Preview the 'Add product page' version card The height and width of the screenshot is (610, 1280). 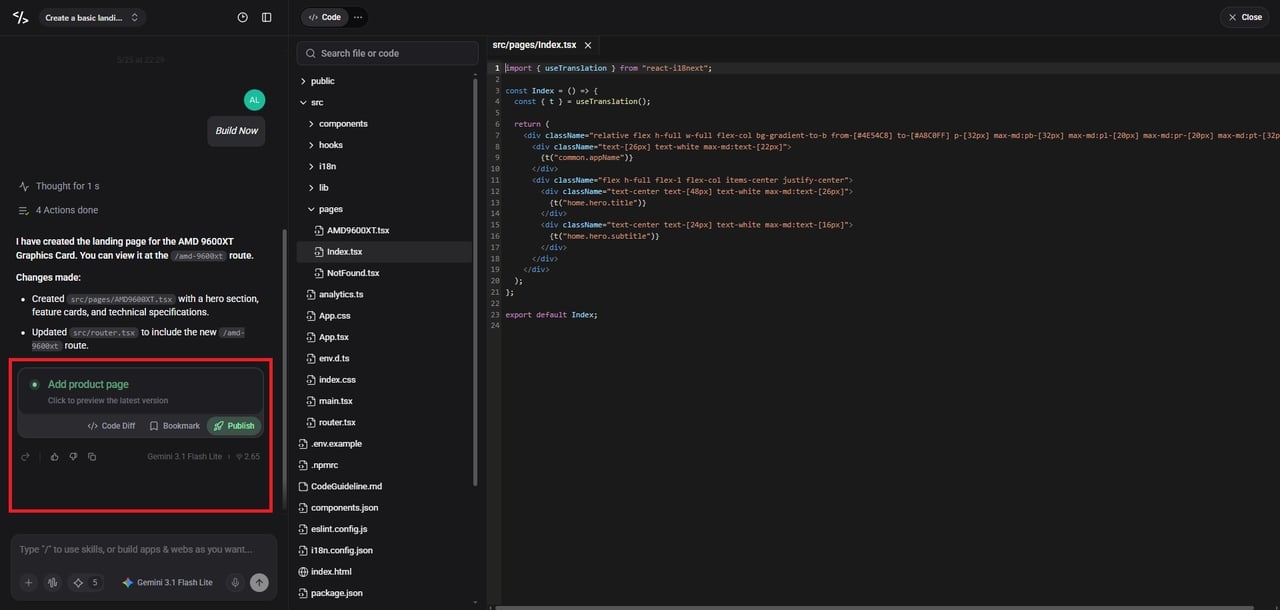point(140,391)
